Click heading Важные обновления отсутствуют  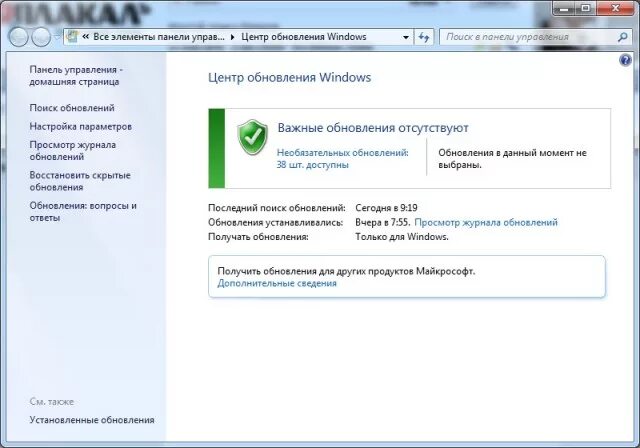click(x=373, y=128)
